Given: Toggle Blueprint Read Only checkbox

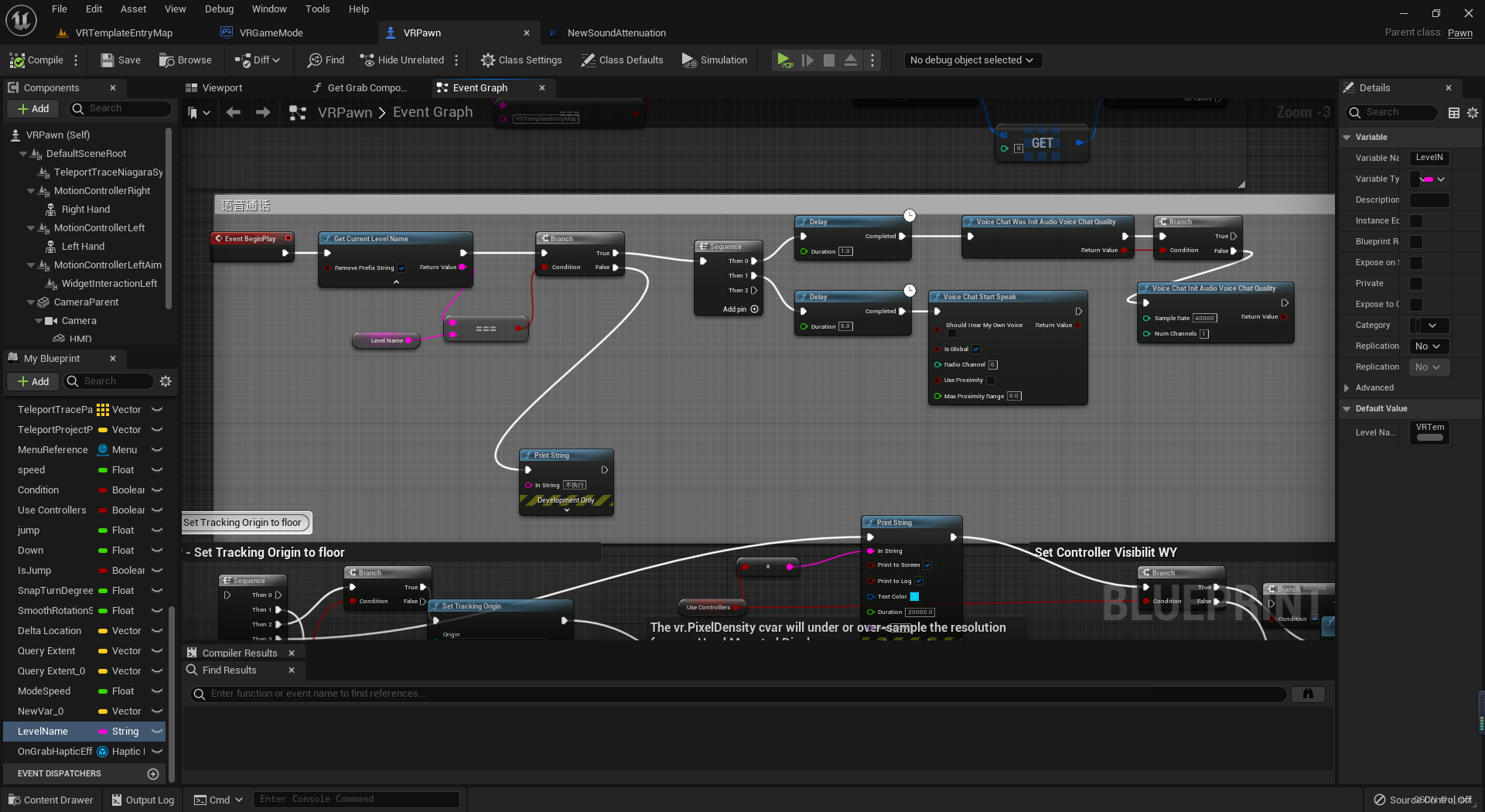Looking at the screenshot, I should tap(1416, 242).
